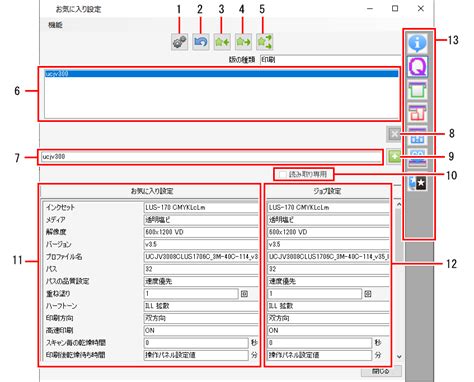The image size is (474, 382).
Task: Open the purple Q quality sidebar icon
Action: tap(417, 66)
